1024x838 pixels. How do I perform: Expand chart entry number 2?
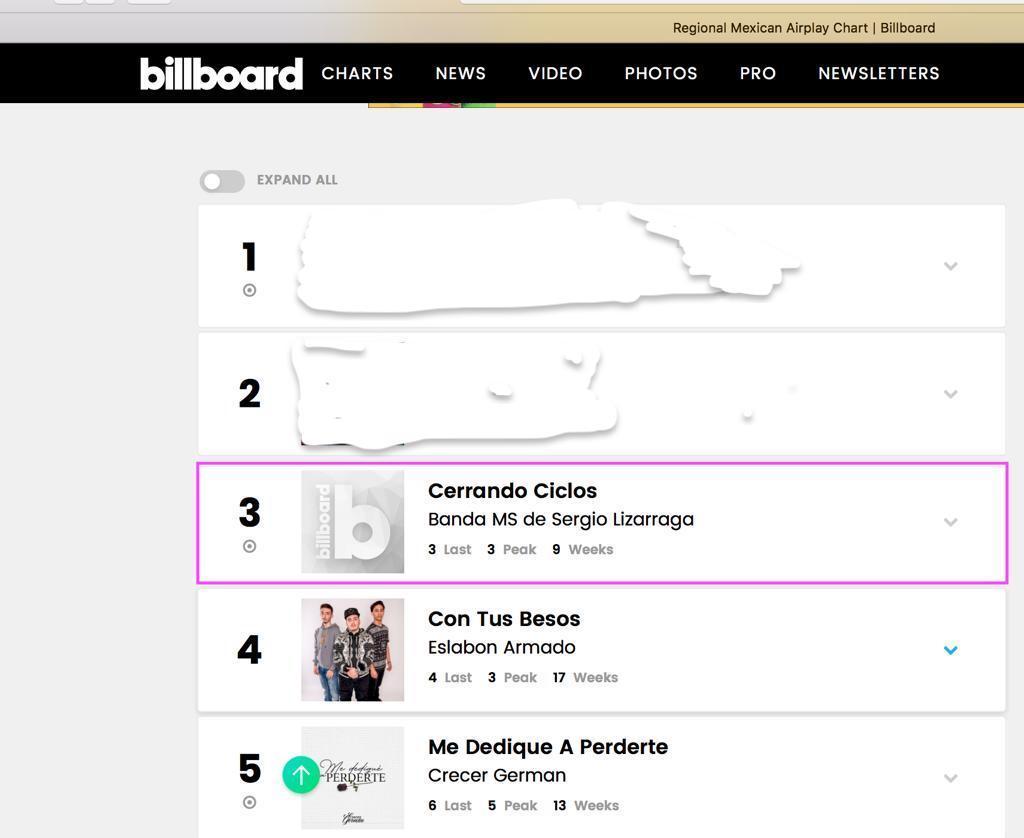tap(950, 394)
